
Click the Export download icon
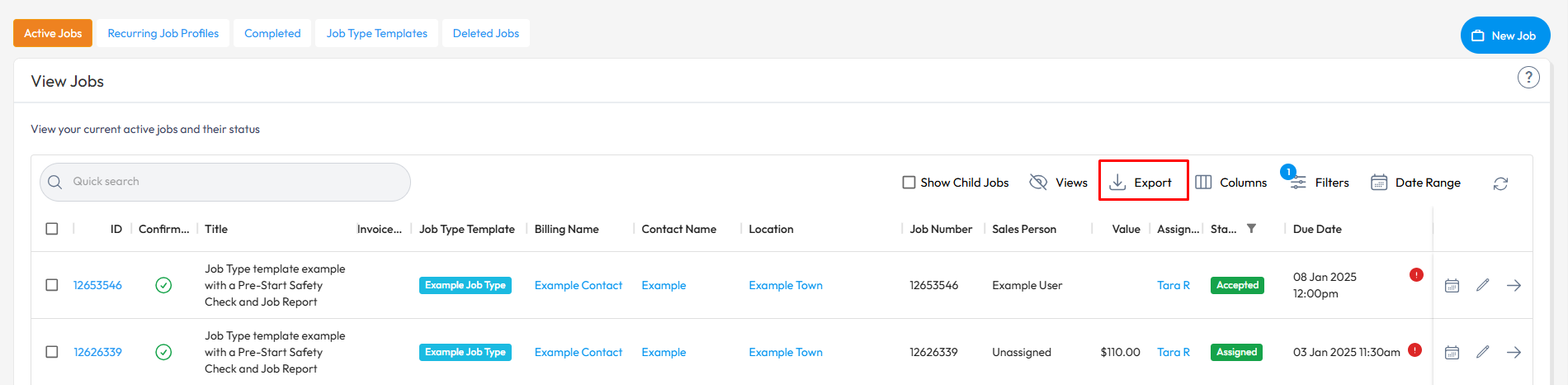(x=1117, y=182)
